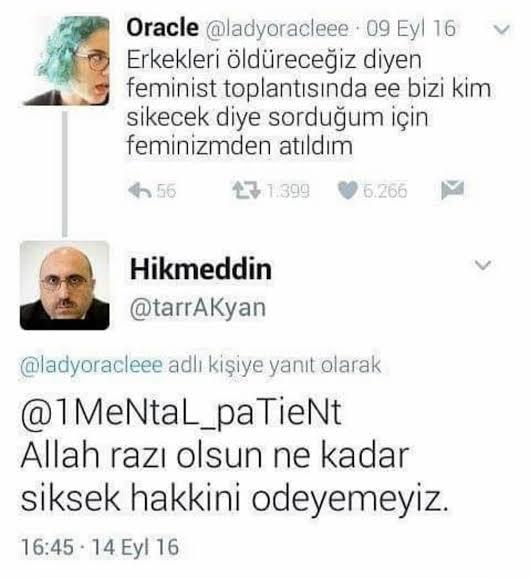Image resolution: width=531 pixels, height=578 pixels.
Task: Open the @tarrAKyan handle
Action: 198,308
